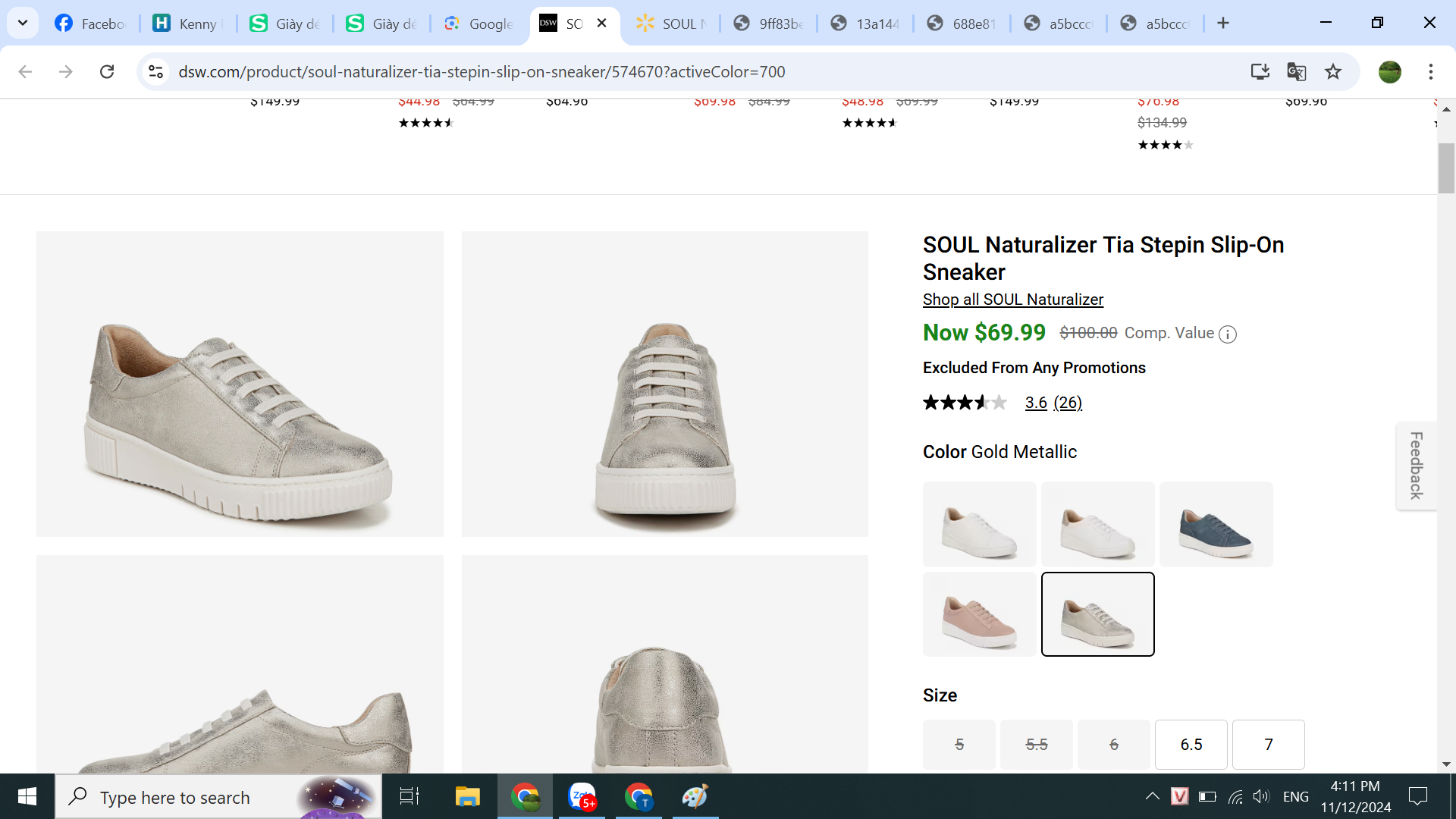Show hidden system tray icons
The height and width of the screenshot is (819, 1456).
(1152, 796)
